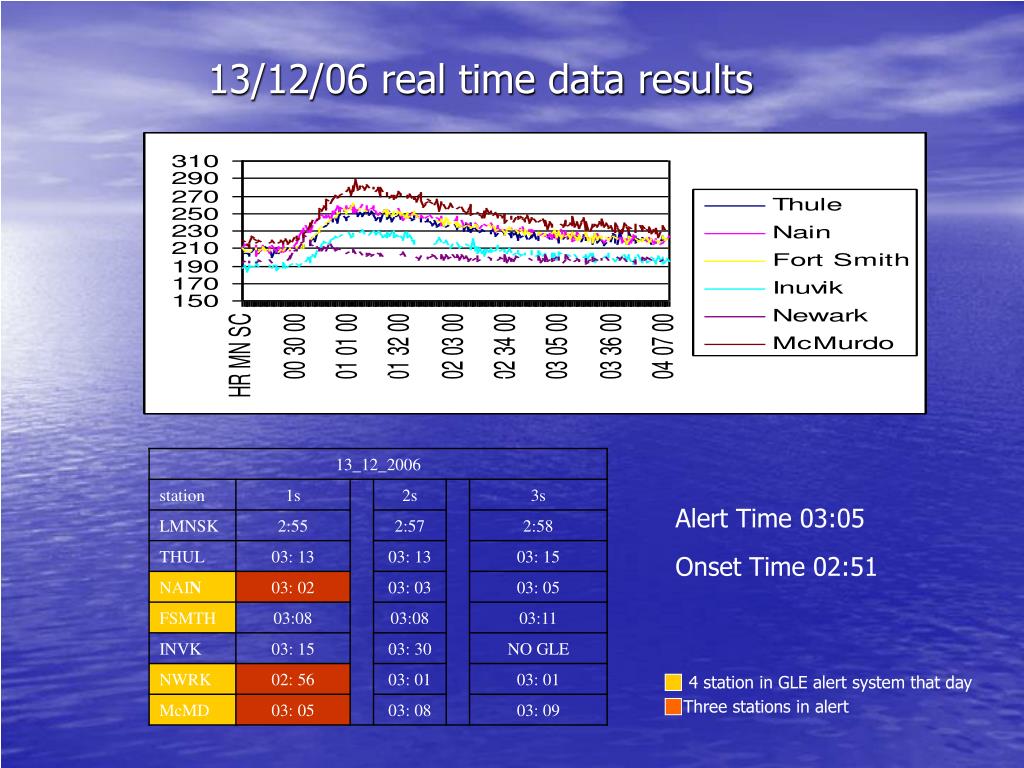Click the INVK station cell
The height and width of the screenshot is (768, 1024).
tap(193, 648)
